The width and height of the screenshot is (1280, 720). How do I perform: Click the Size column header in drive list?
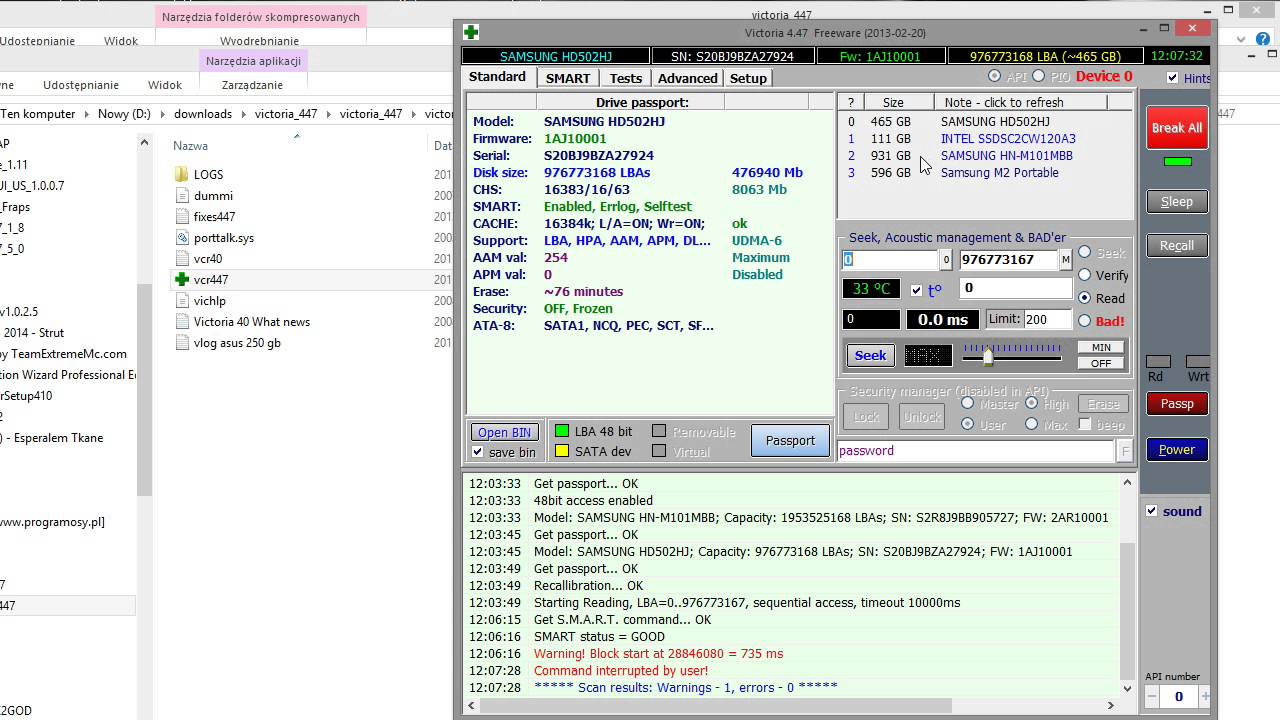tap(893, 102)
